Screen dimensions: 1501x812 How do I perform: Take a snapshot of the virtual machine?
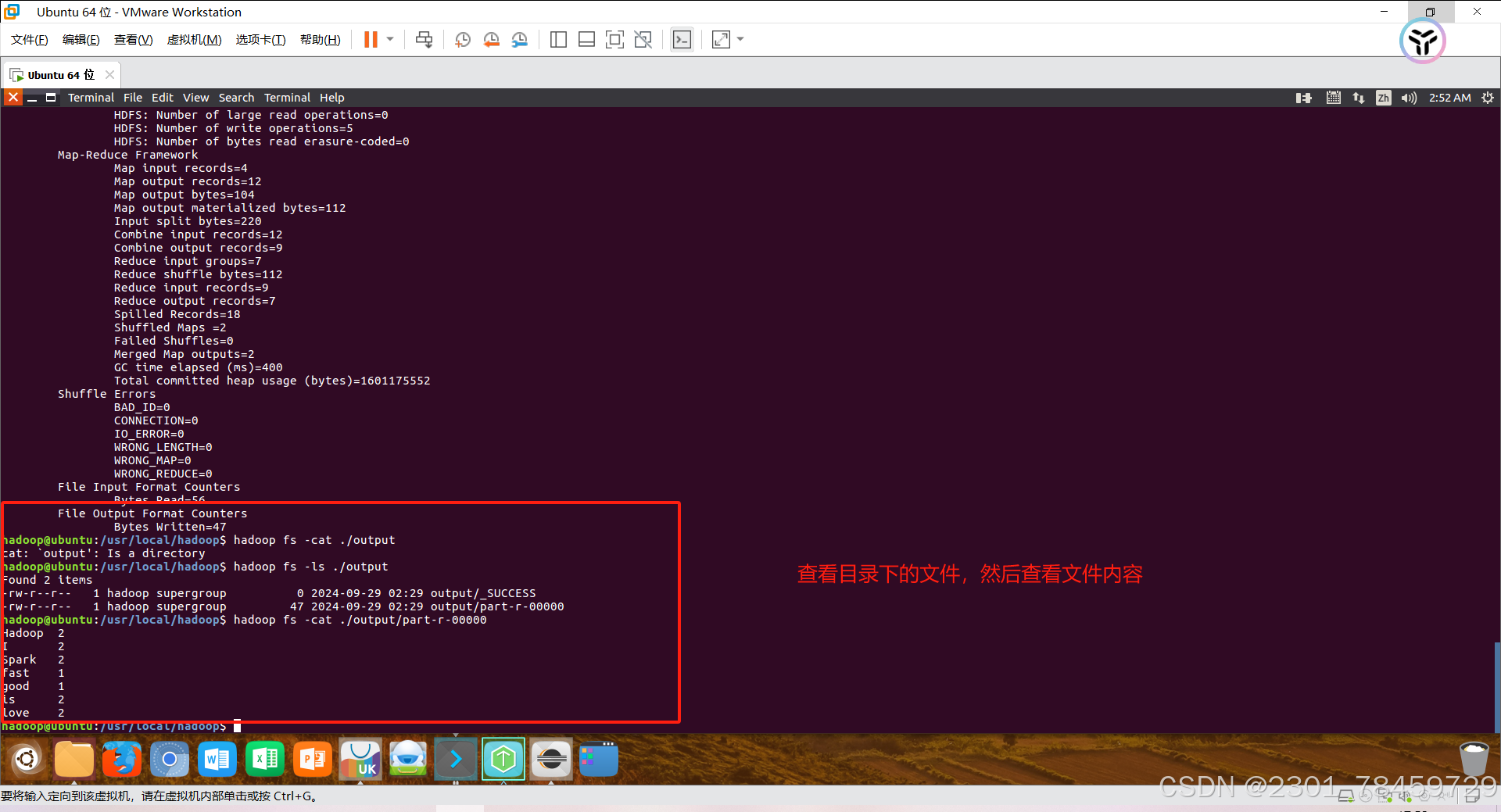[462, 39]
